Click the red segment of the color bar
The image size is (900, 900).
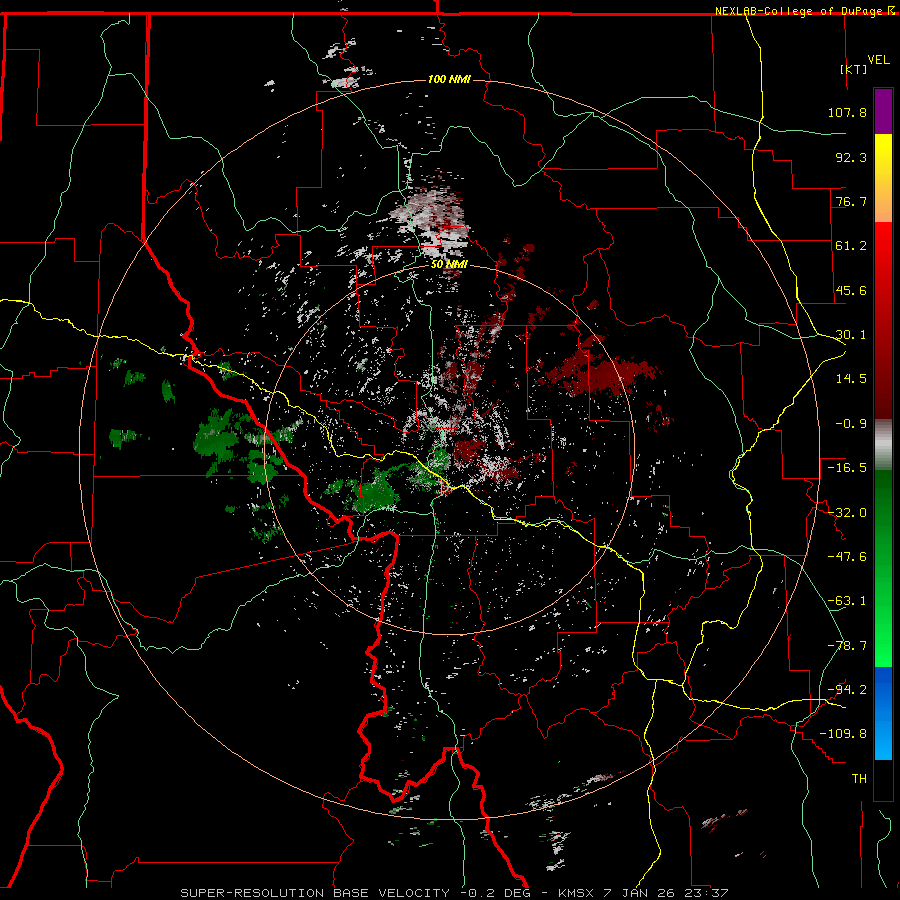tap(883, 320)
